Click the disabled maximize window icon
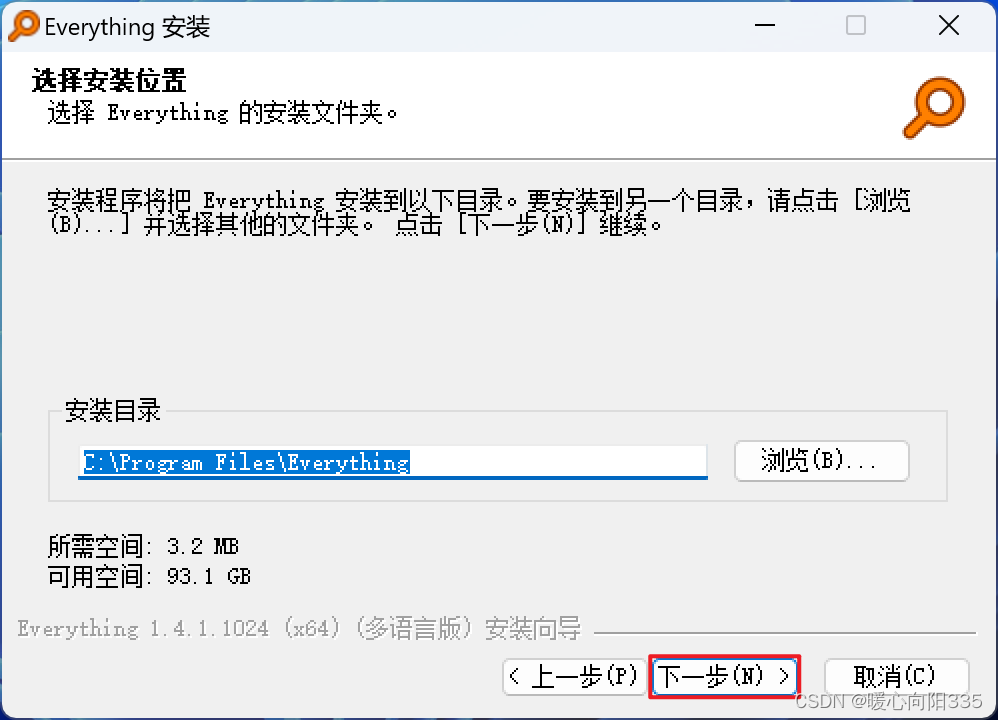Image resolution: width=998 pixels, height=720 pixels. click(x=855, y=25)
